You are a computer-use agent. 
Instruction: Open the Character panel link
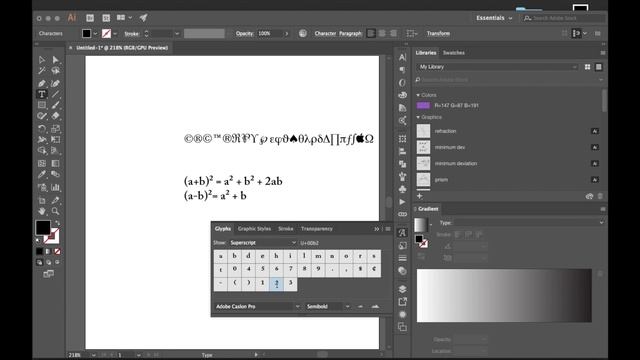(325, 33)
